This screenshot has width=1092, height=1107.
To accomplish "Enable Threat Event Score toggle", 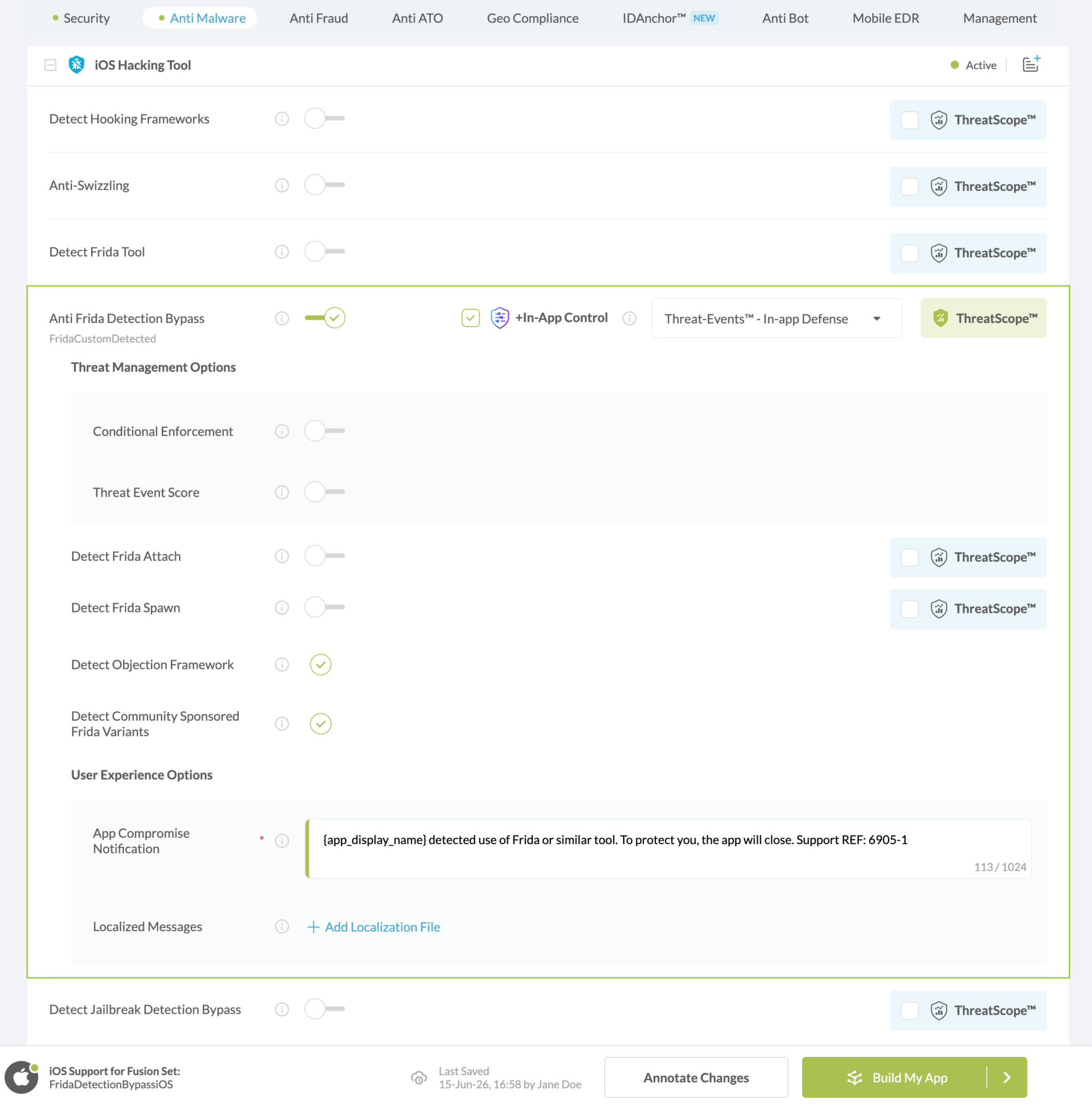I will [x=324, y=492].
